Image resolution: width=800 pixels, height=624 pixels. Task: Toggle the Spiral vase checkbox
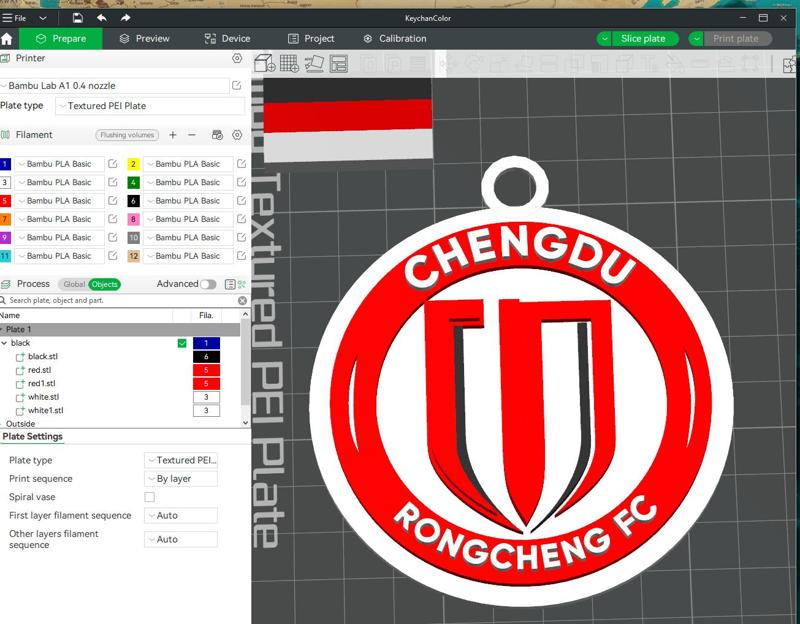pos(149,497)
